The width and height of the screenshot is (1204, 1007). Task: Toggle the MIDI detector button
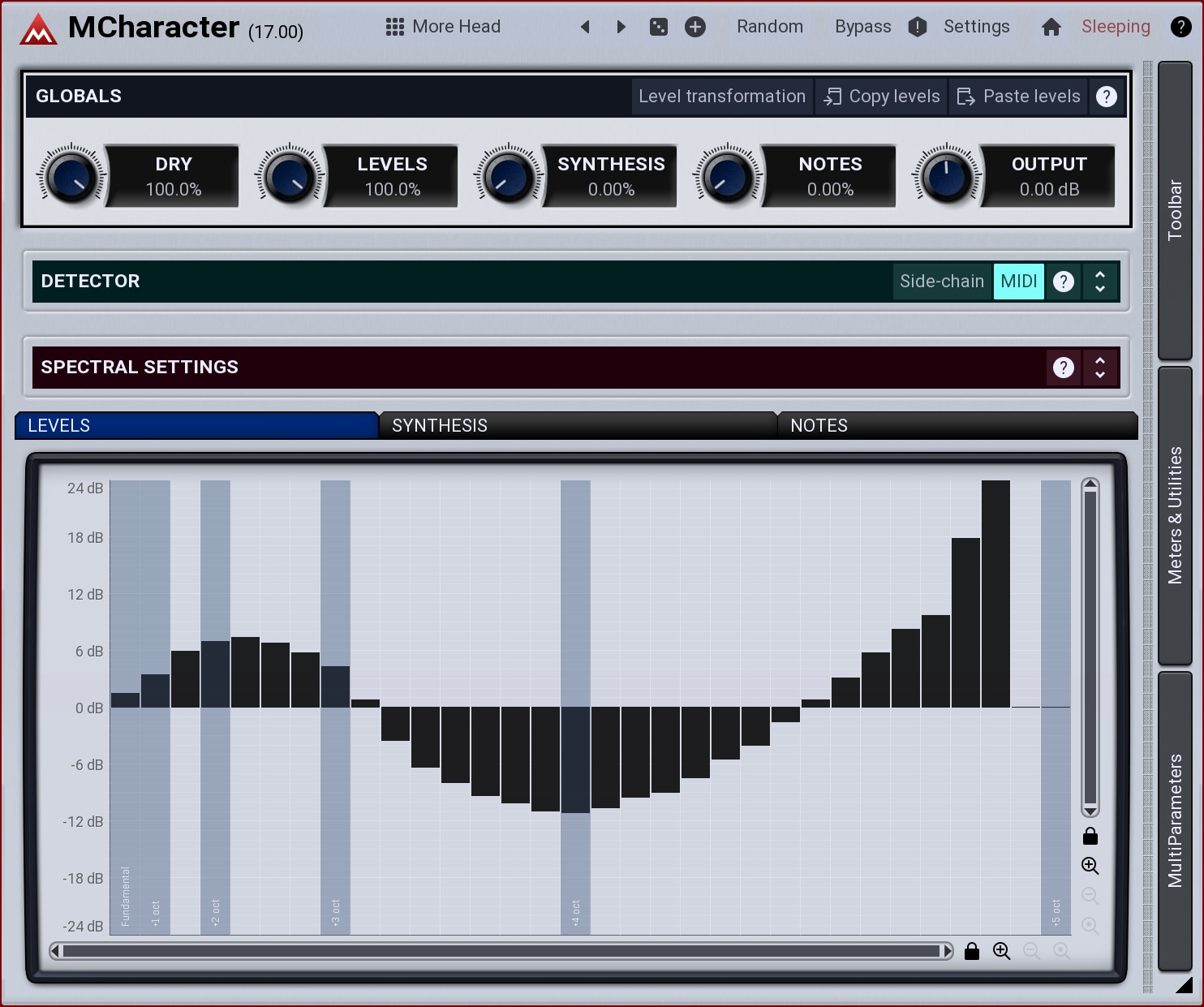tap(1018, 282)
